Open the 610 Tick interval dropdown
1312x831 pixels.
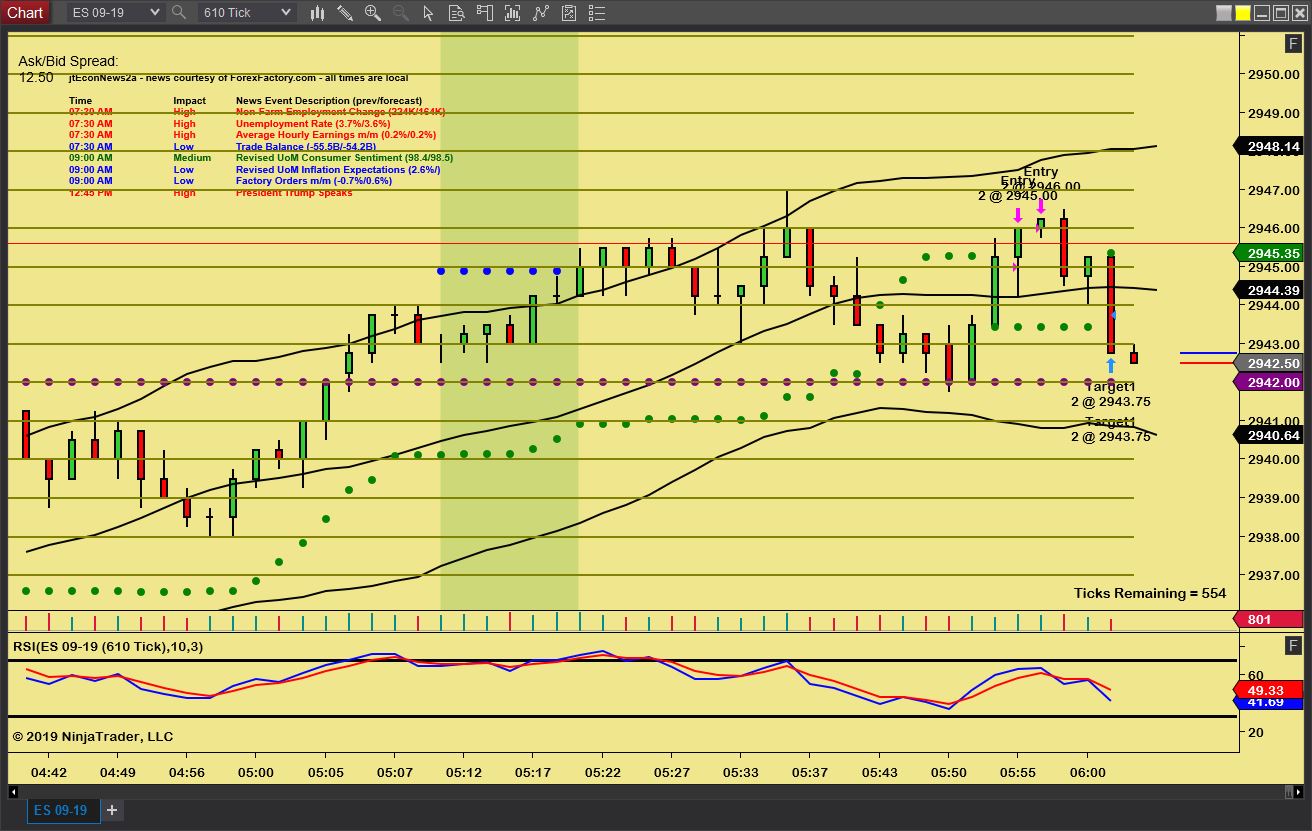pos(246,12)
